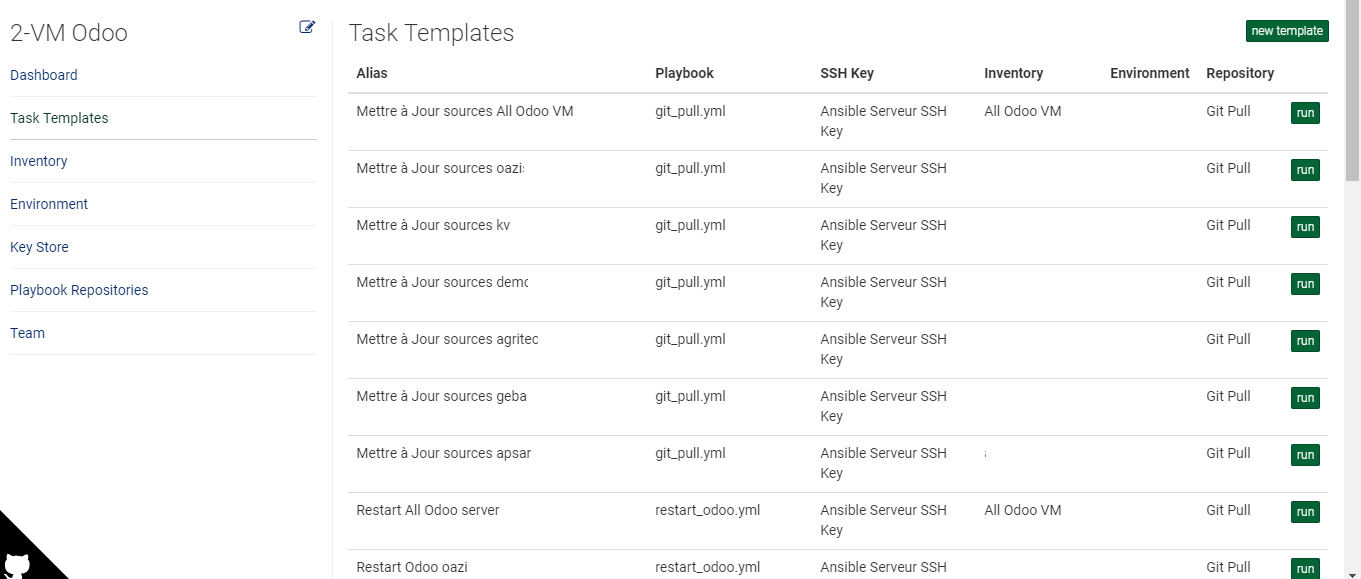
Task: Create a new template
Action: [x=1287, y=31]
